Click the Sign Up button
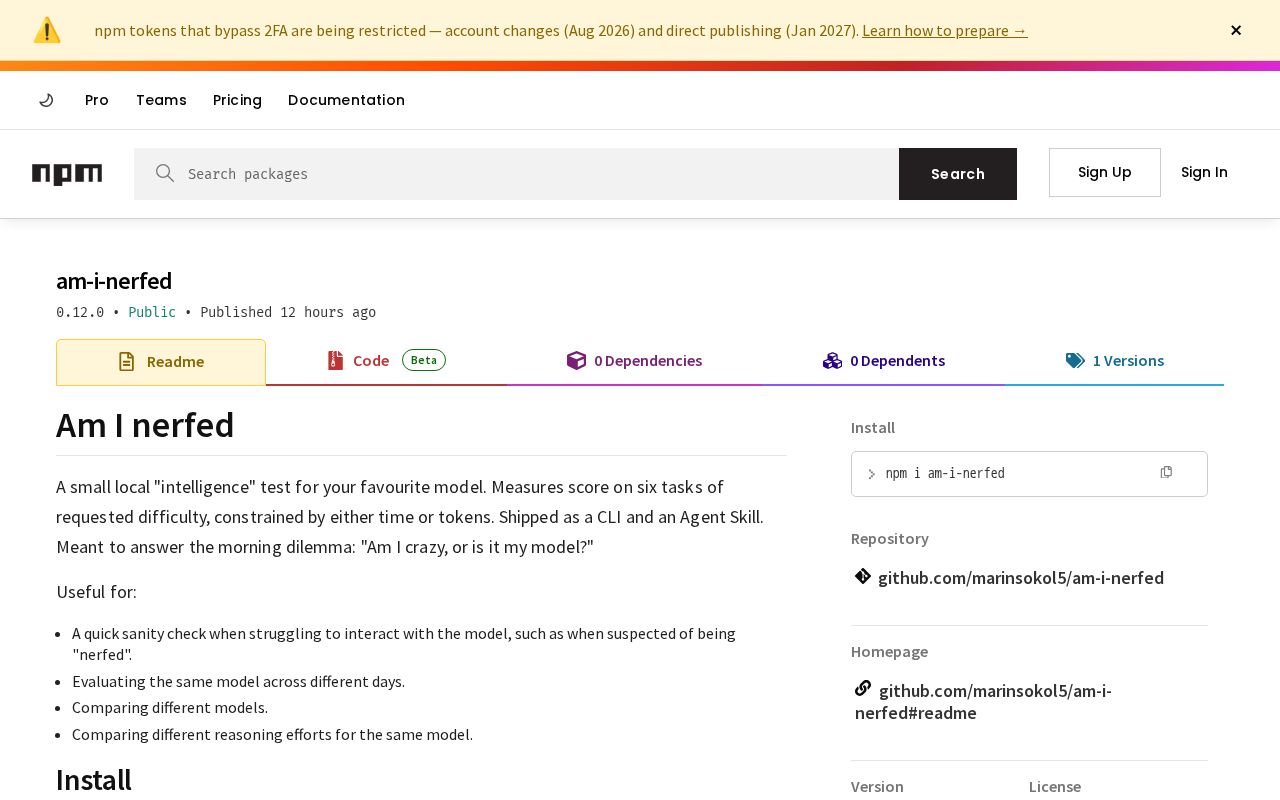 pyautogui.click(x=1105, y=172)
